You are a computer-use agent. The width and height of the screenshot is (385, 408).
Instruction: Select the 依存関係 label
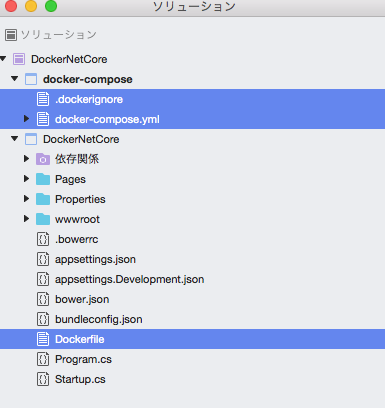[77, 159]
